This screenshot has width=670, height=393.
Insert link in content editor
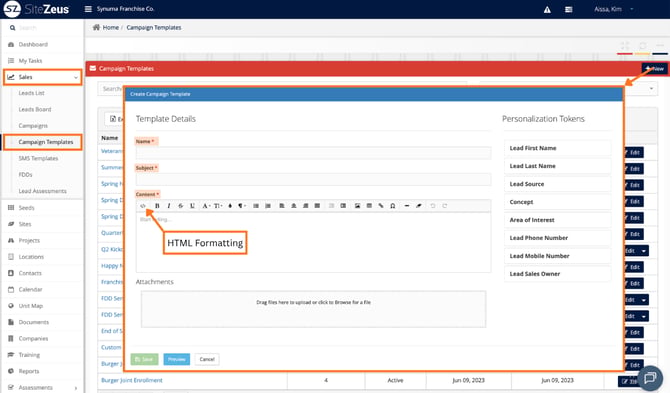381,206
